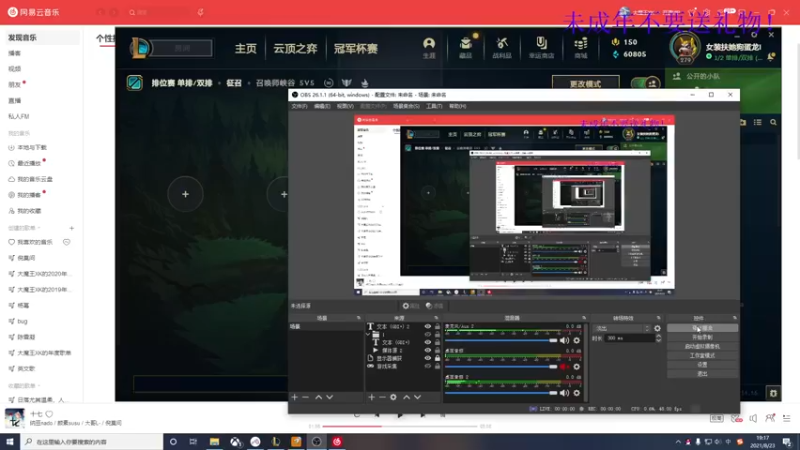Open the bottom-right settings gear in League client
This screenshot has width=800, height=450.
[x=773, y=393]
